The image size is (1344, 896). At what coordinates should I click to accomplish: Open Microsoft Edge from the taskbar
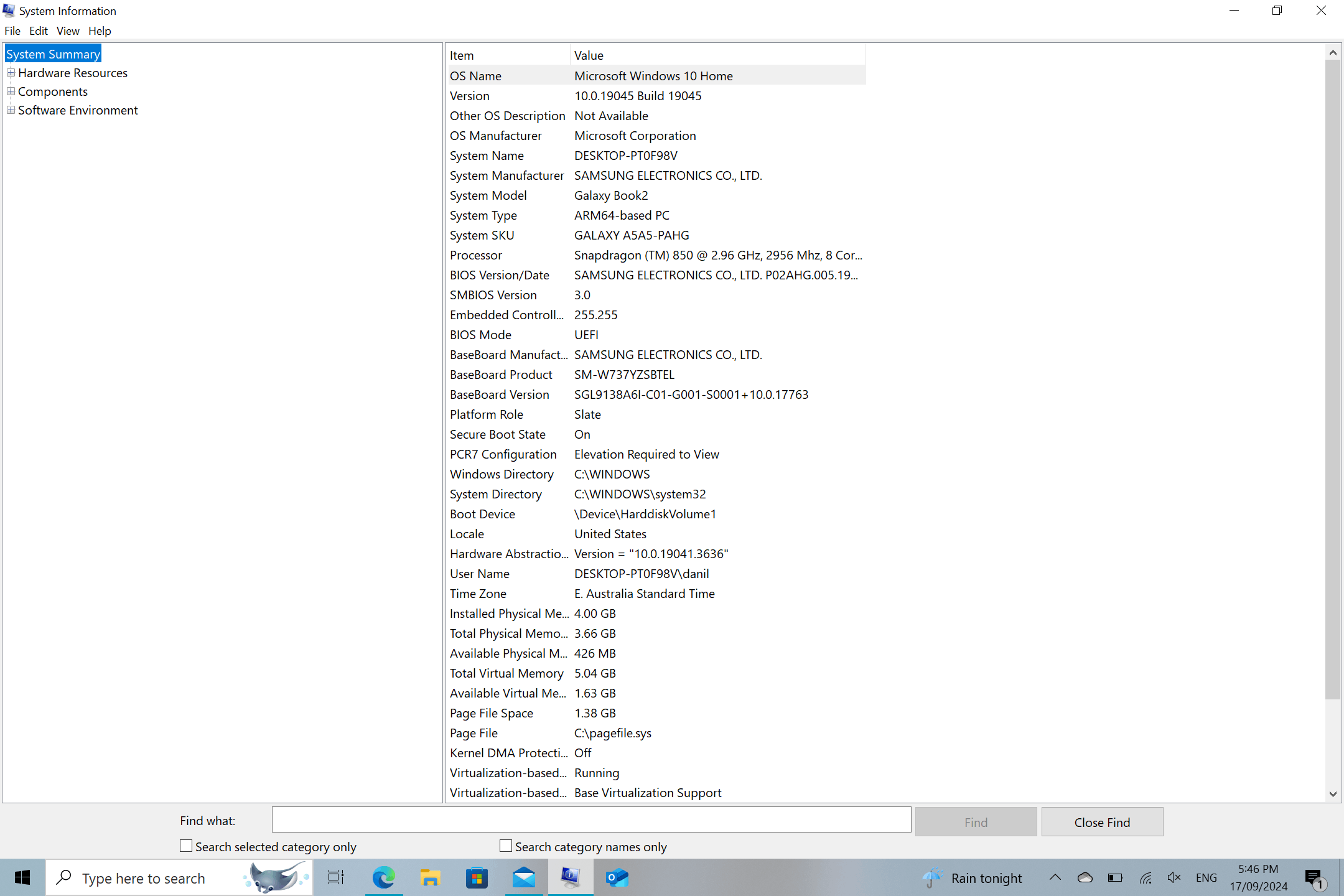pos(383,878)
